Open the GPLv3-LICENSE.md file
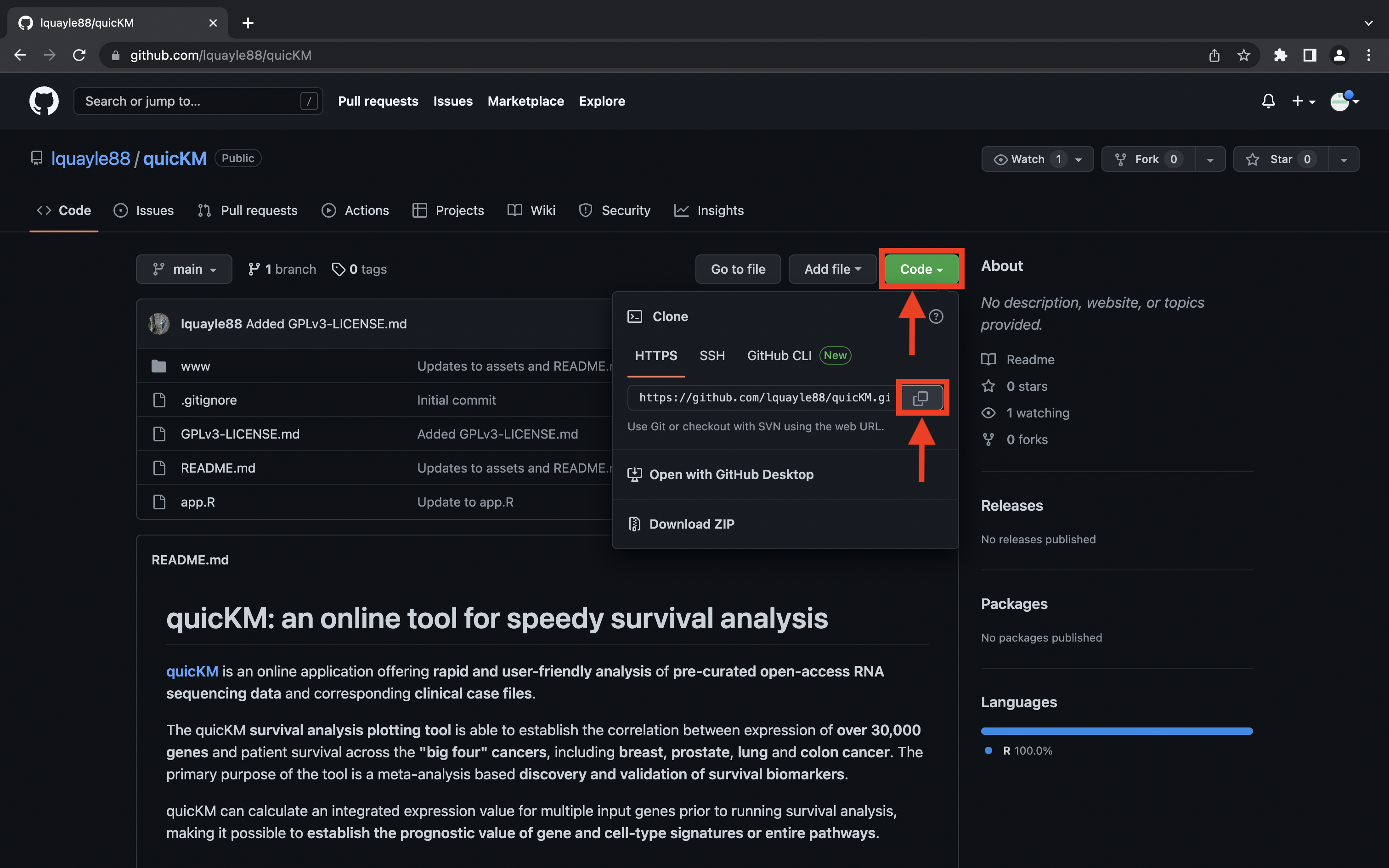1389x868 pixels. tap(240, 434)
